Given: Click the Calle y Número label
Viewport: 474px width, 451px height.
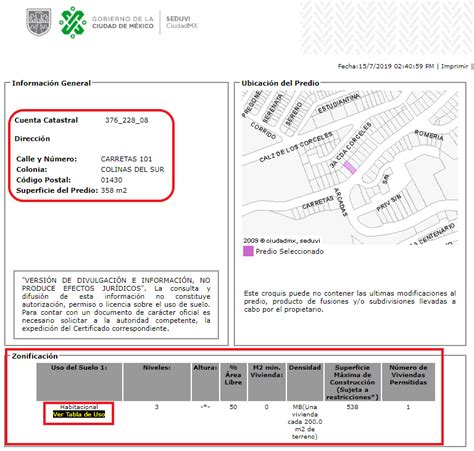Looking at the screenshot, I should (47, 159).
